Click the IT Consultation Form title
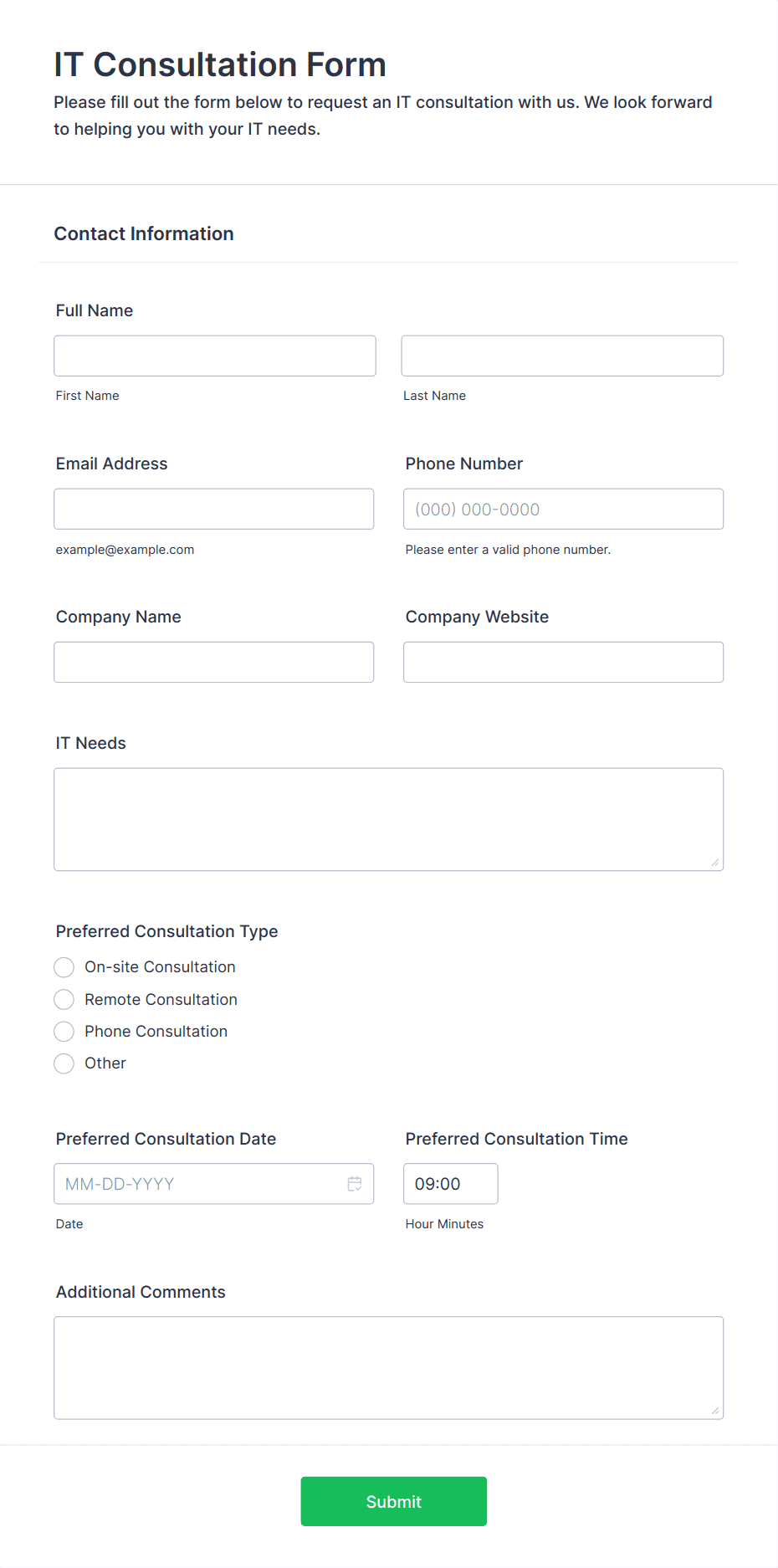The width and height of the screenshot is (778, 1568). pos(220,64)
